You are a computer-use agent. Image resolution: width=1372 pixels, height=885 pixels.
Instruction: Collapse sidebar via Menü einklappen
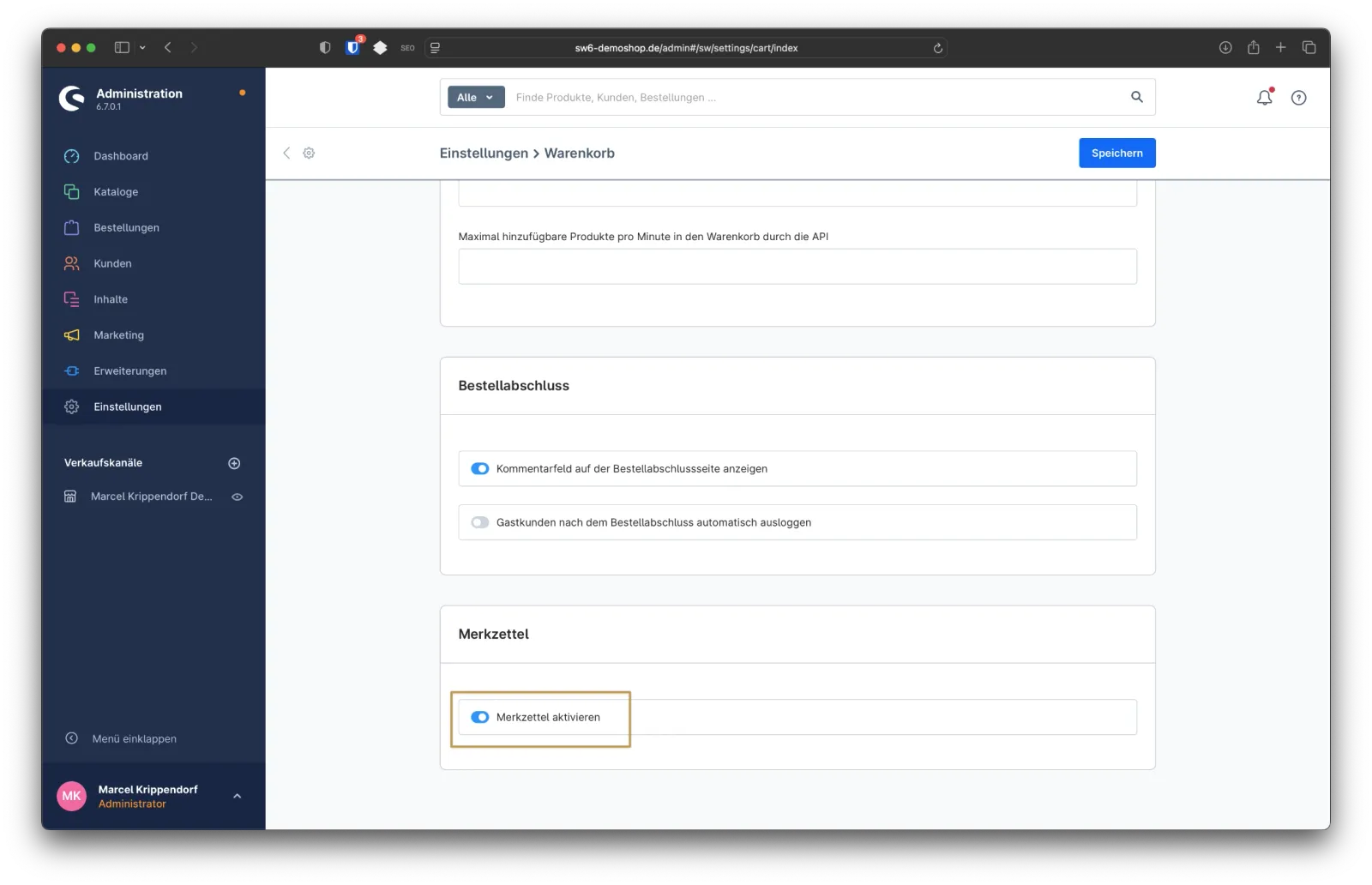(x=134, y=738)
